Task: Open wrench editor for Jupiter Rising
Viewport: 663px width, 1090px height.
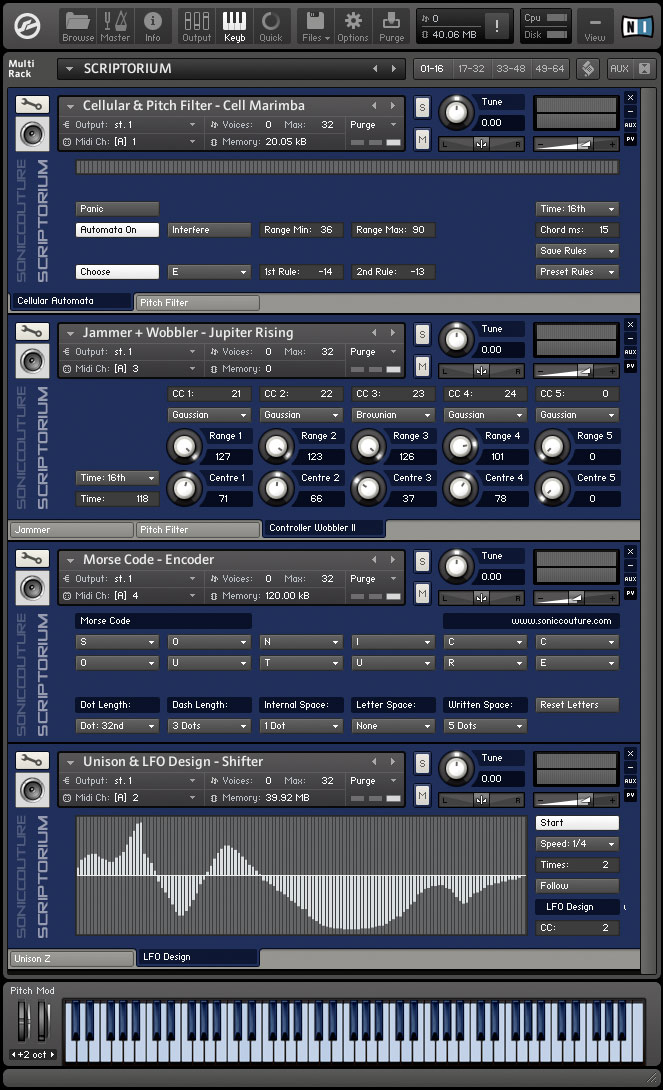Action: [32, 332]
